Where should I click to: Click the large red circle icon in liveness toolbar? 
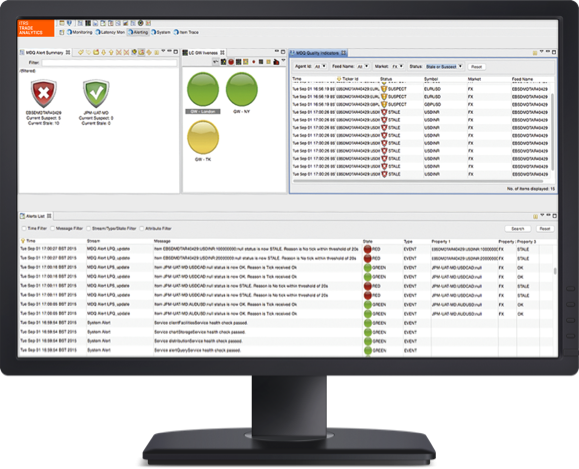(231, 62)
